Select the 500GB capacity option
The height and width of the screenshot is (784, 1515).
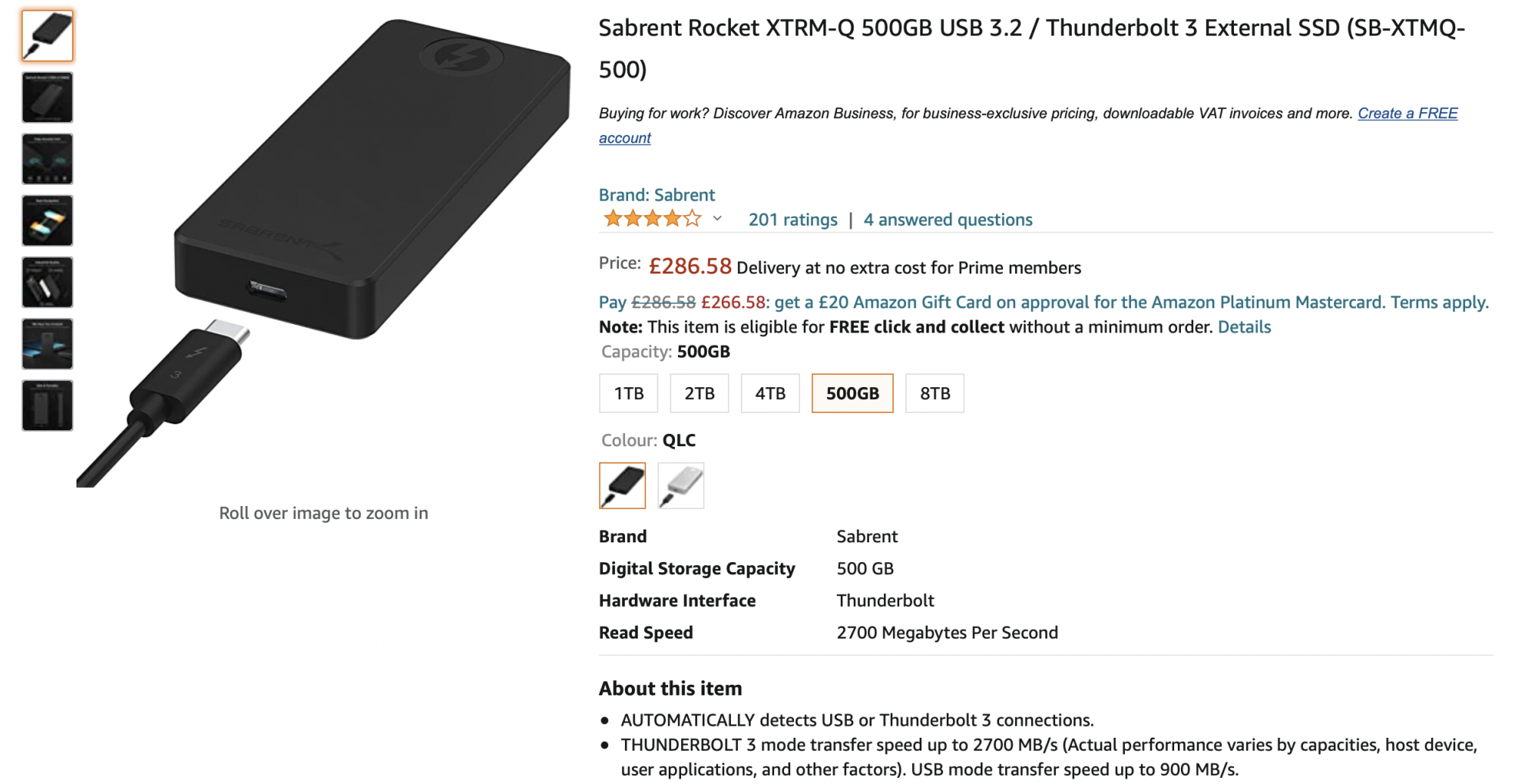pyautogui.click(x=852, y=393)
